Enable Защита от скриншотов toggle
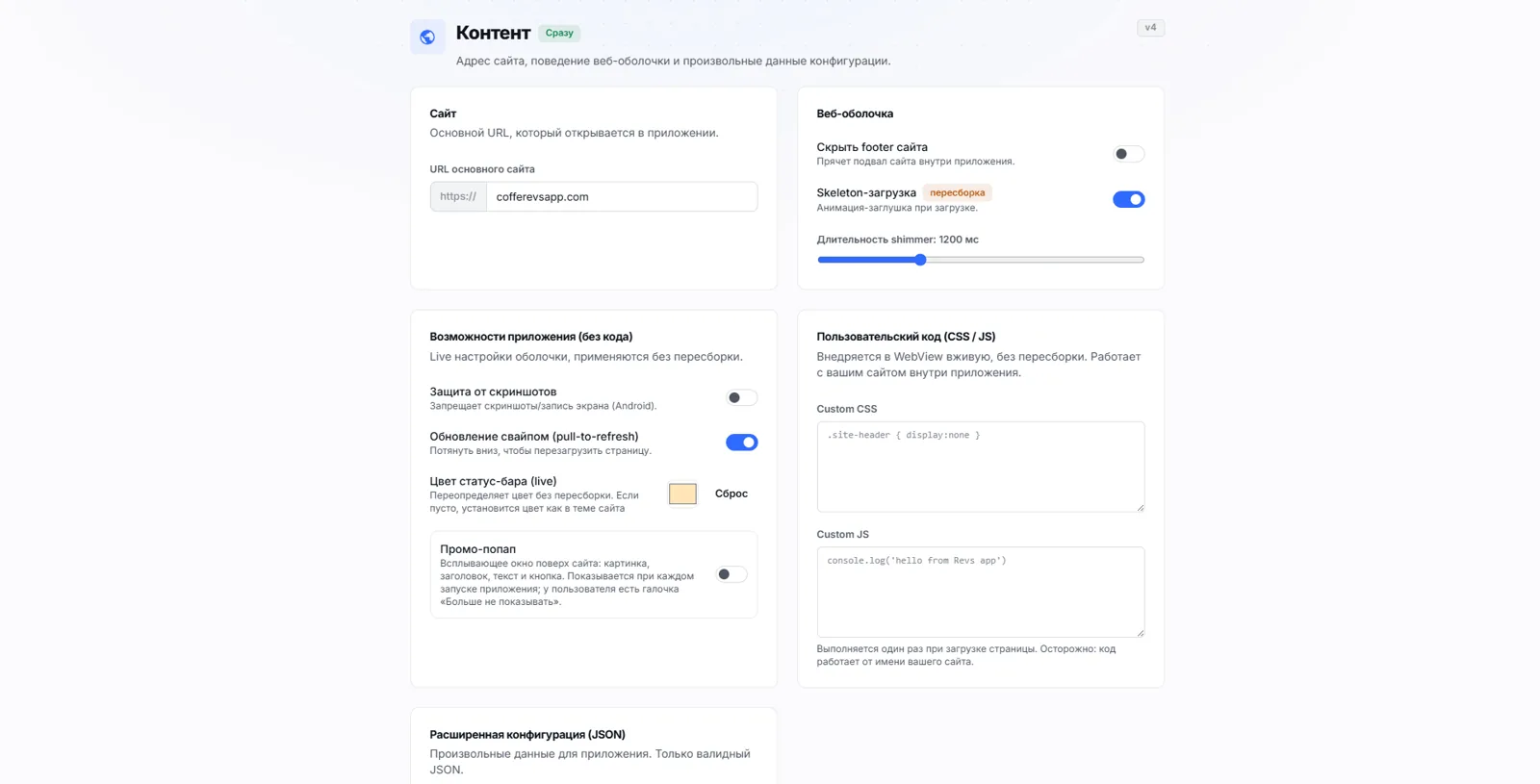 tap(741, 397)
